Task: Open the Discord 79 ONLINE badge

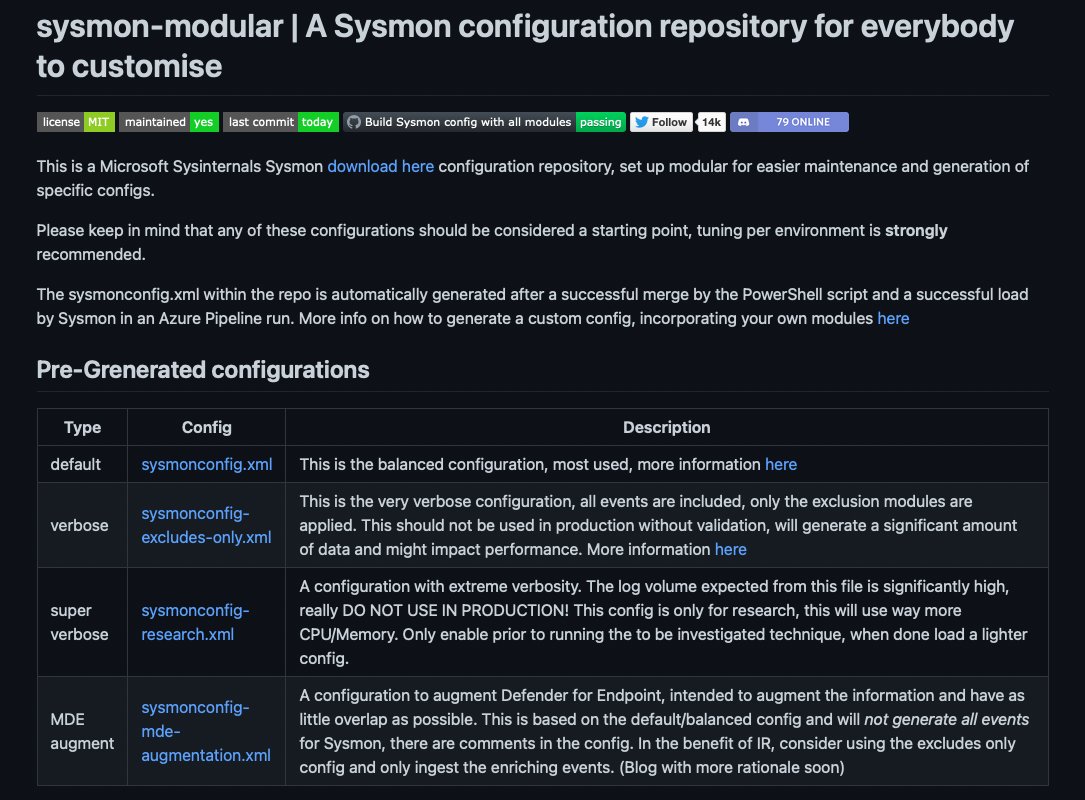Action: [789, 122]
